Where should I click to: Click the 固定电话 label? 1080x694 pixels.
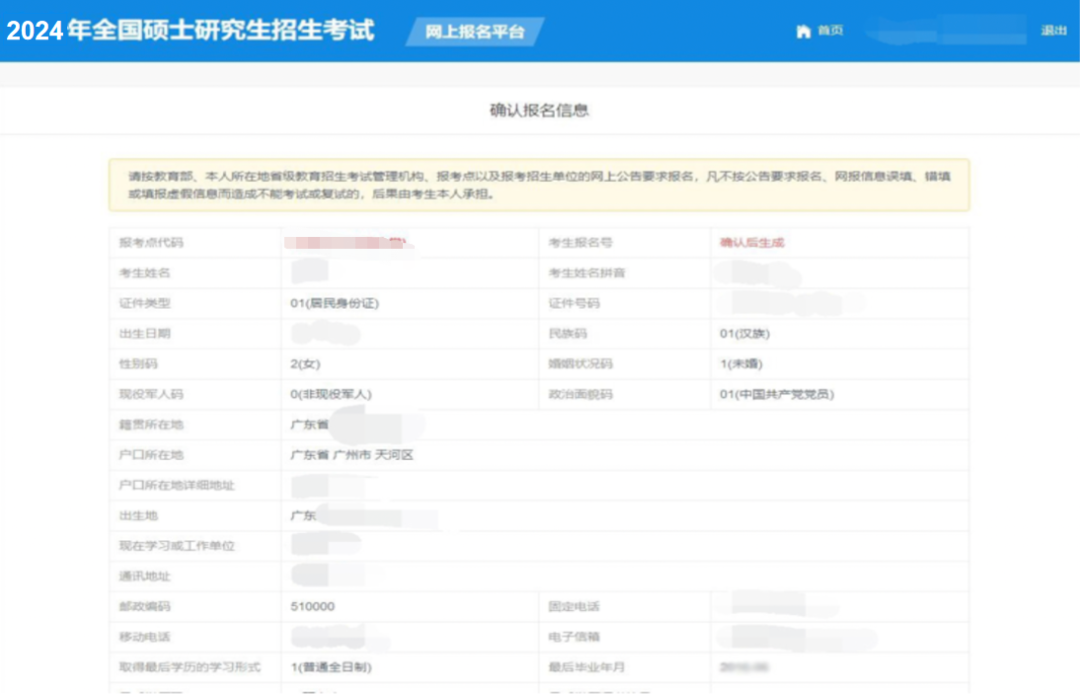click(574, 606)
